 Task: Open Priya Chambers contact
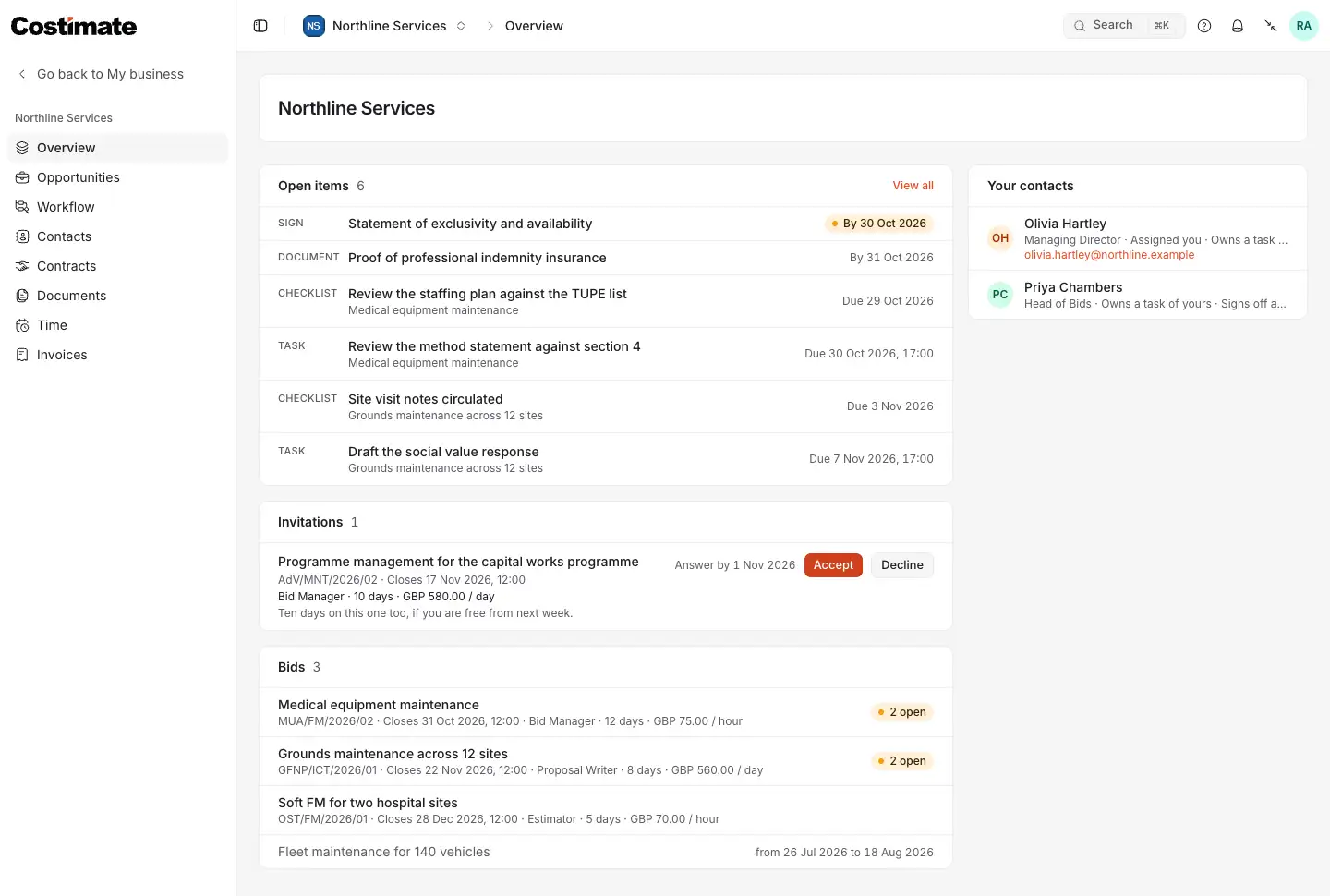coord(1138,295)
